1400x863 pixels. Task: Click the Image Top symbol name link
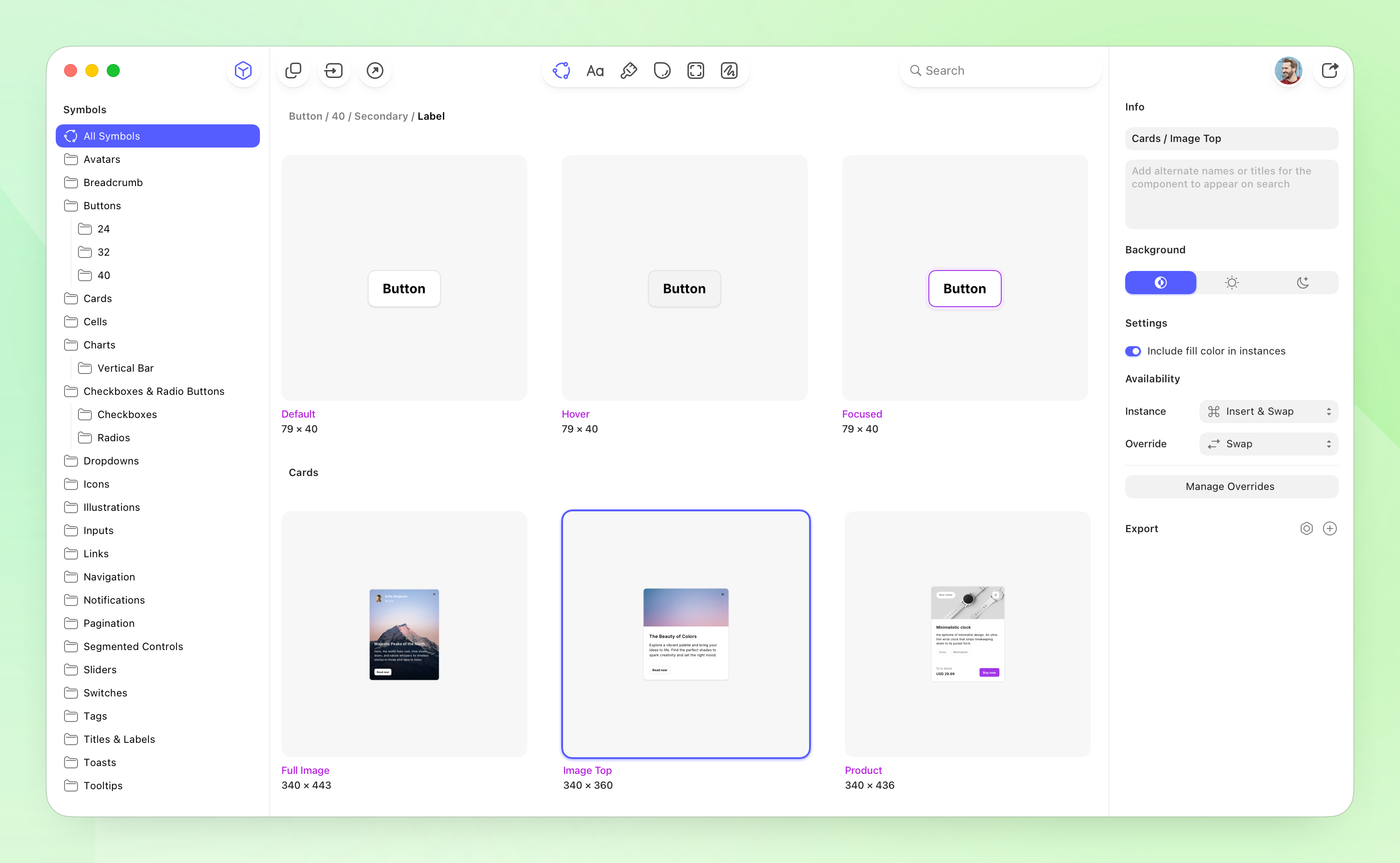(x=587, y=770)
